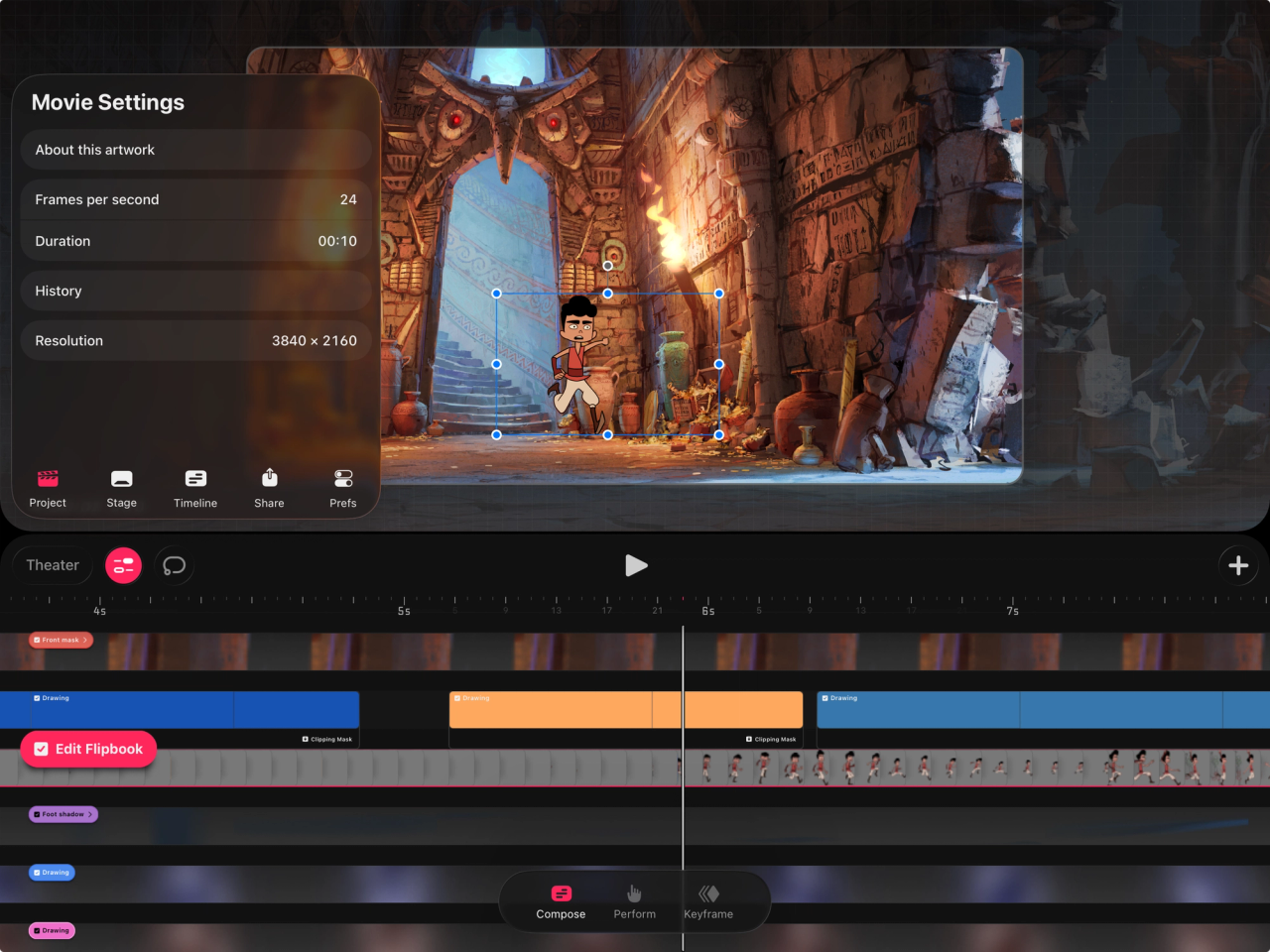
Task: Select the Compose mode tab
Action: coord(561,901)
